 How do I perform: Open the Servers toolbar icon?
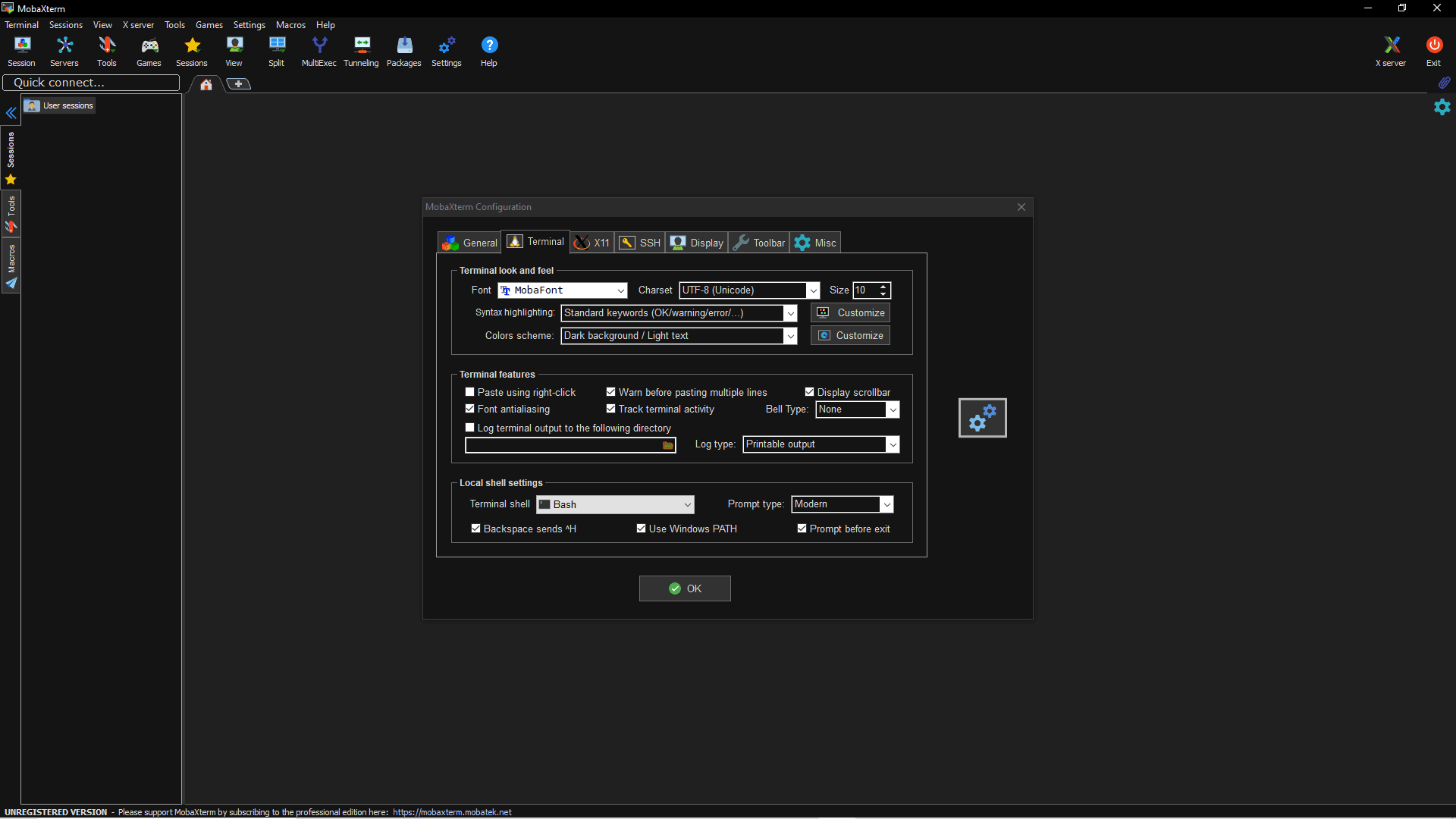[x=64, y=52]
